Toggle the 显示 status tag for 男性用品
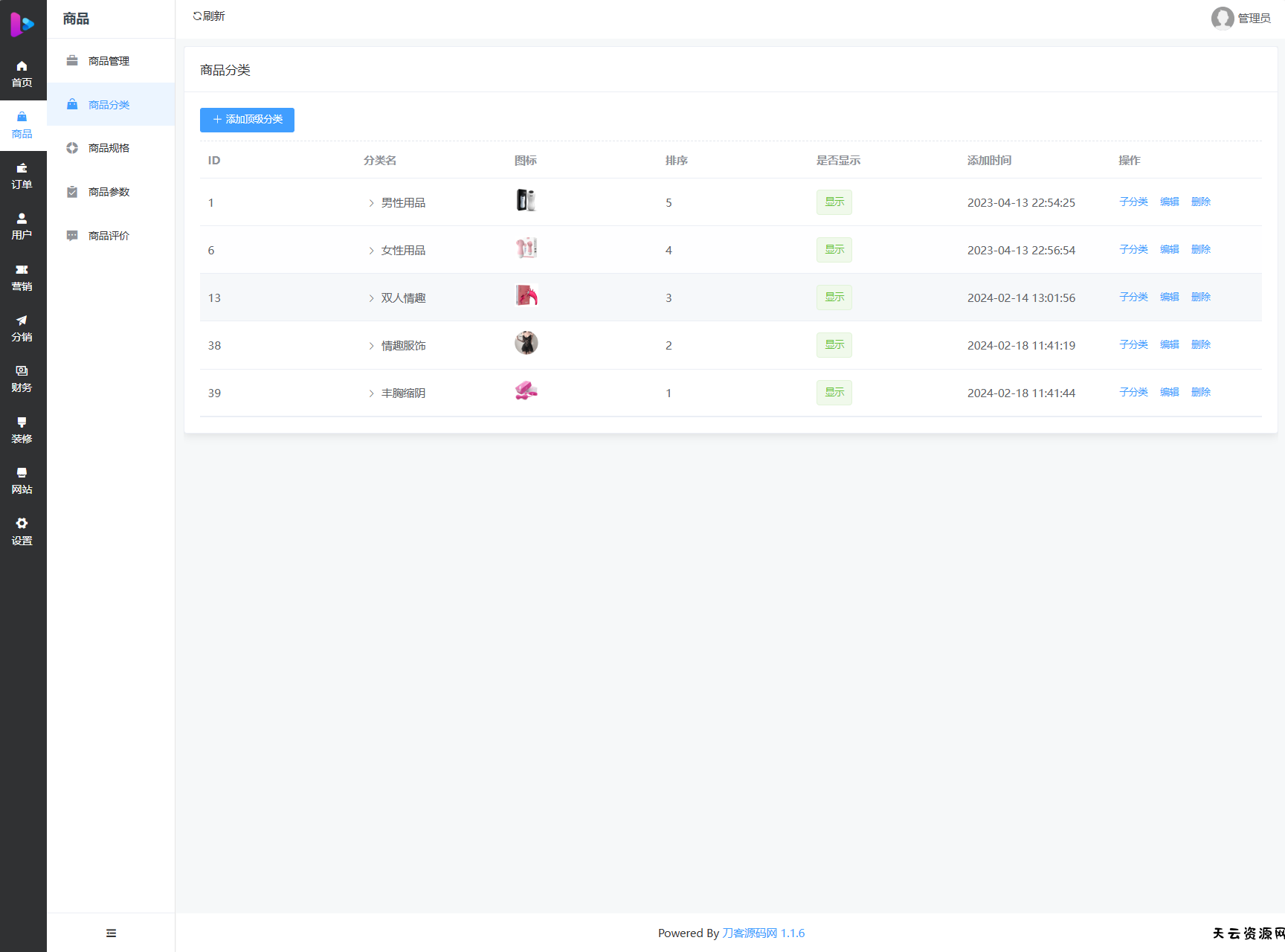The width and height of the screenshot is (1285, 952). click(x=834, y=202)
